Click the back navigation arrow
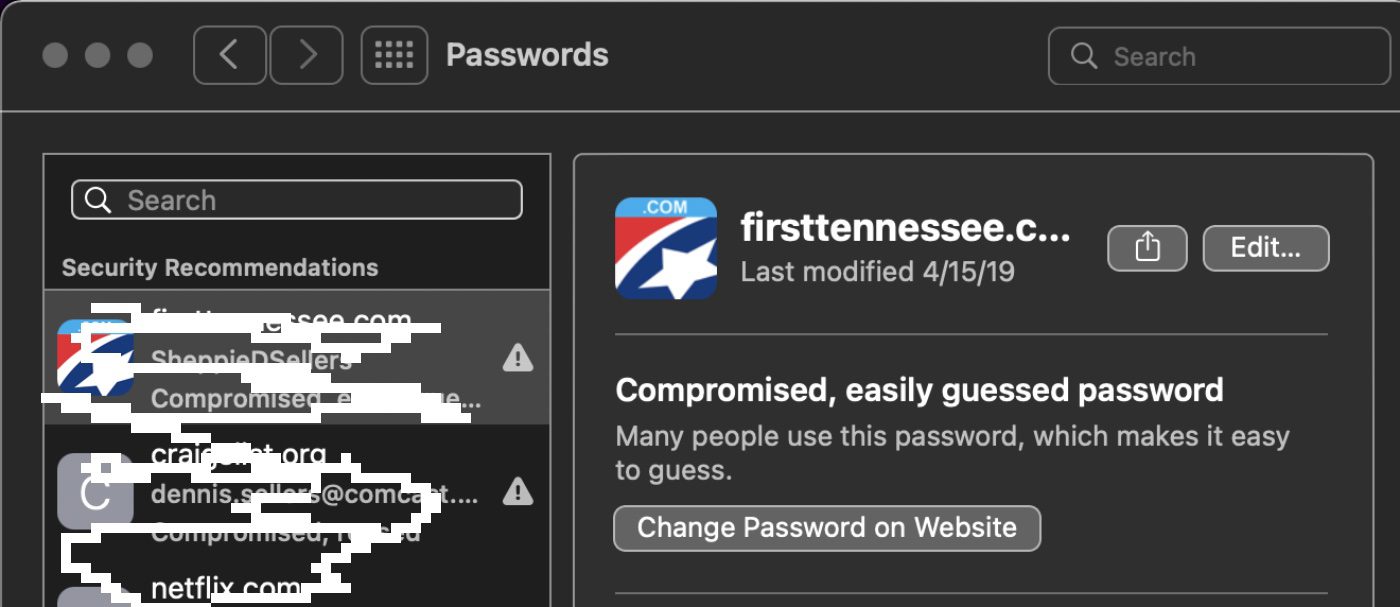 pos(230,55)
